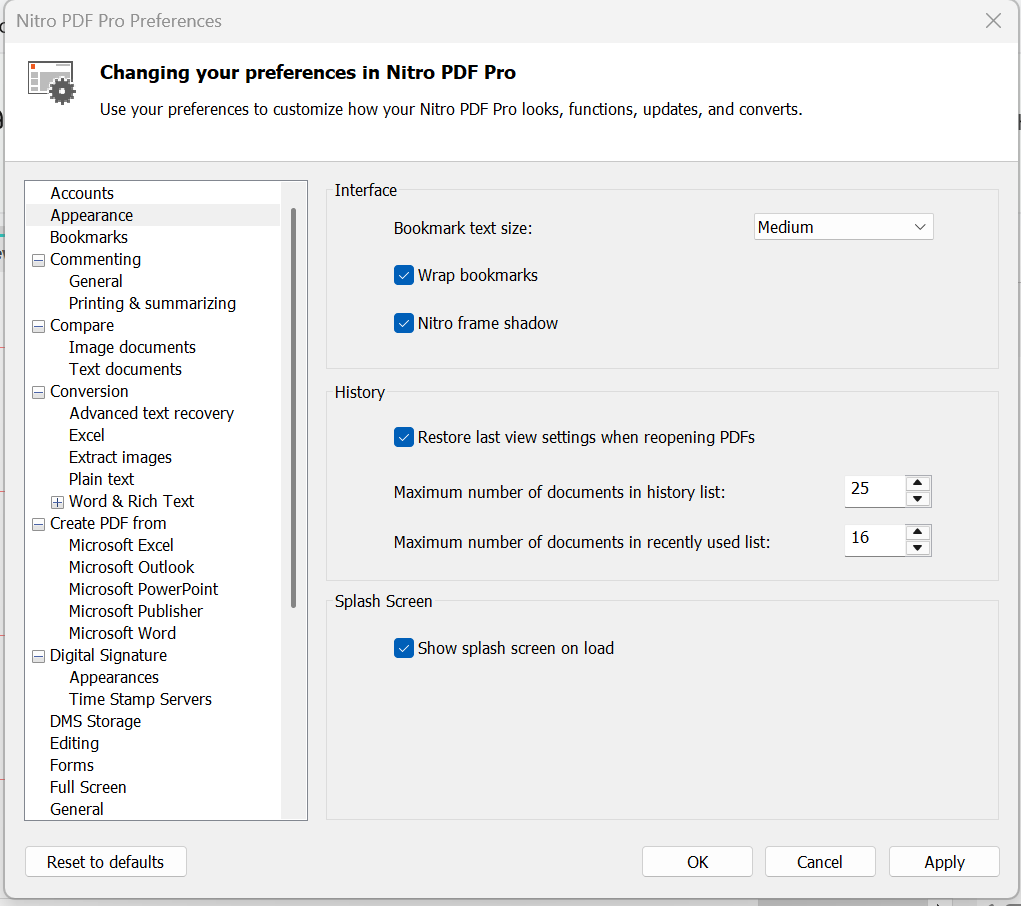The width and height of the screenshot is (1021, 906).
Task: Expand the Word & Rich Text node
Action: tap(57, 502)
